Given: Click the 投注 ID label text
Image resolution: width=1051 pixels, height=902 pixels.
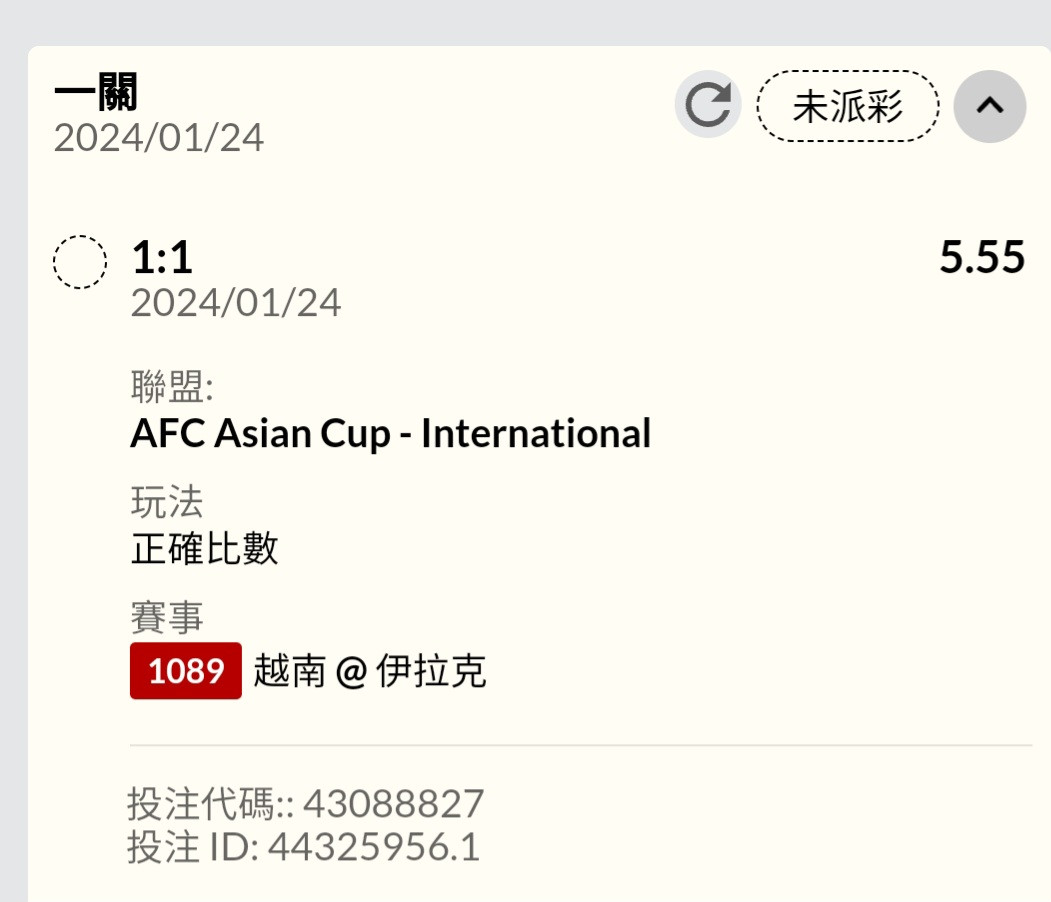Looking at the screenshot, I should click(193, 846).
